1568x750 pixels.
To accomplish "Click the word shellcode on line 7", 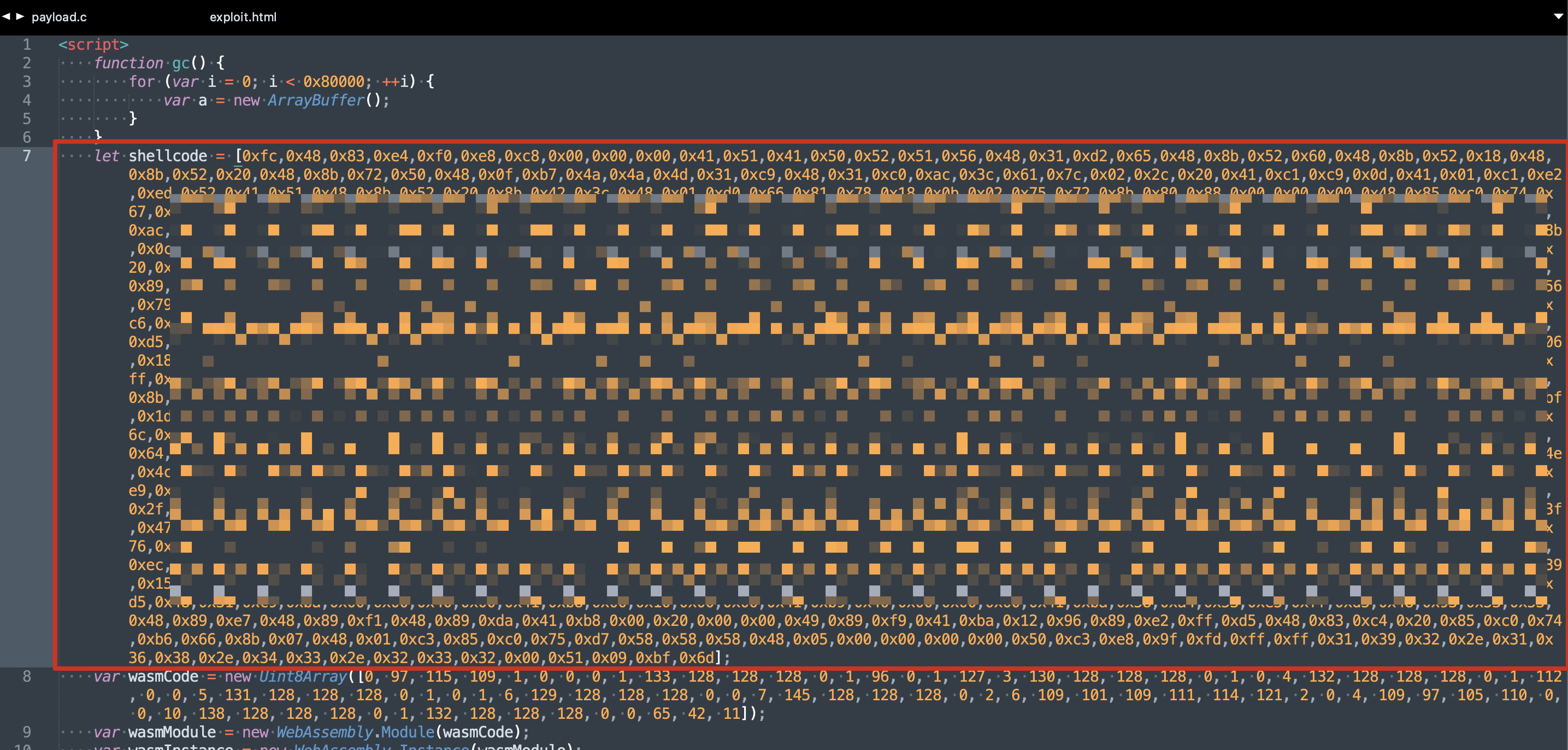I will (x=167, y=156).
